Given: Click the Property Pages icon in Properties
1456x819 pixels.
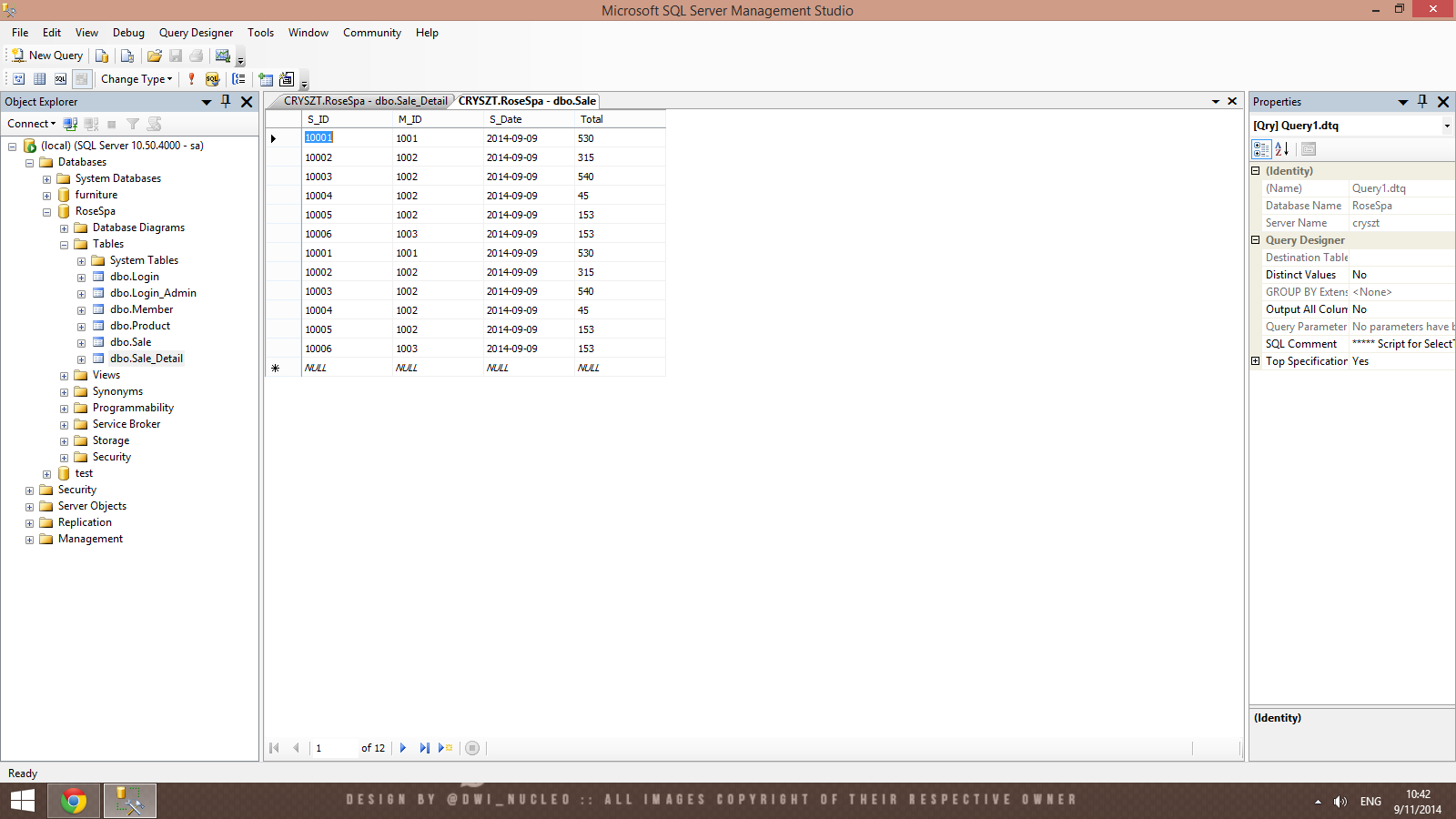Looking at the screenshot, I should tap(1309, 149).
